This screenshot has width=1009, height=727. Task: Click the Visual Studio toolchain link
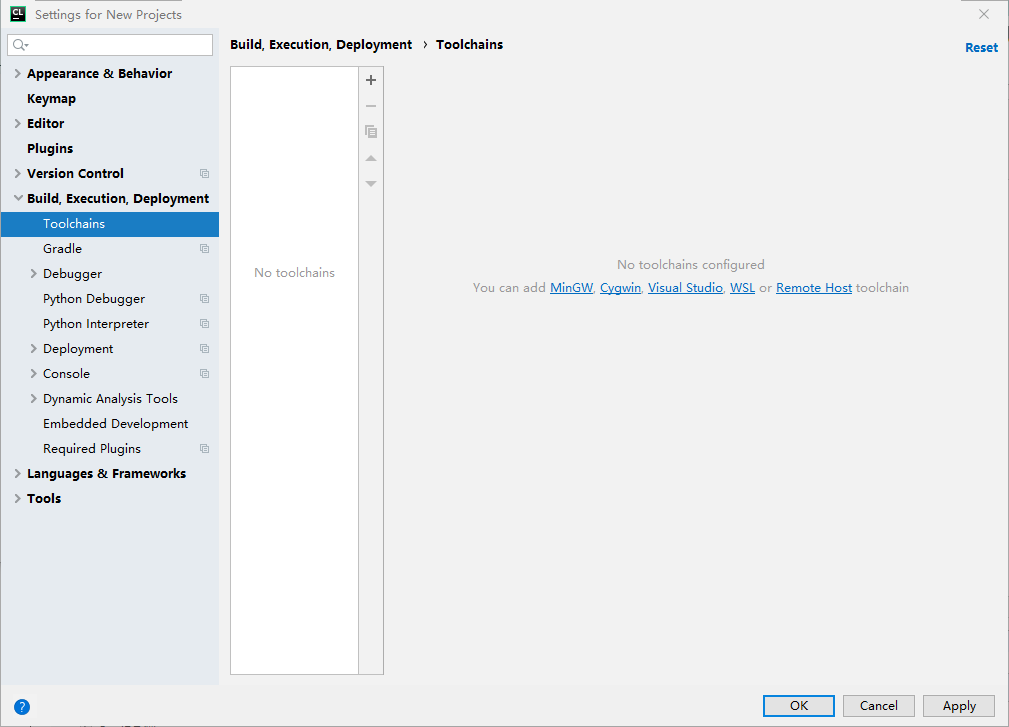click(685, 288)
